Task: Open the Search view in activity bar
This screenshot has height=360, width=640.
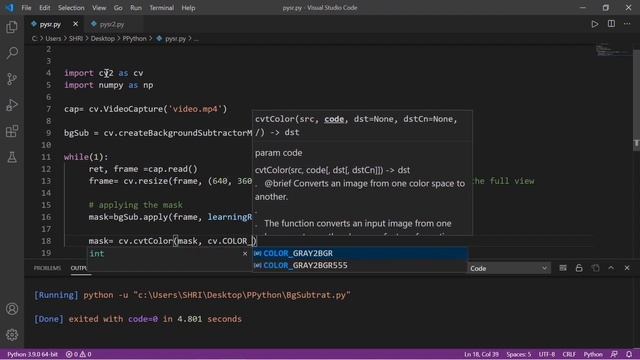Action: [12, 53]
